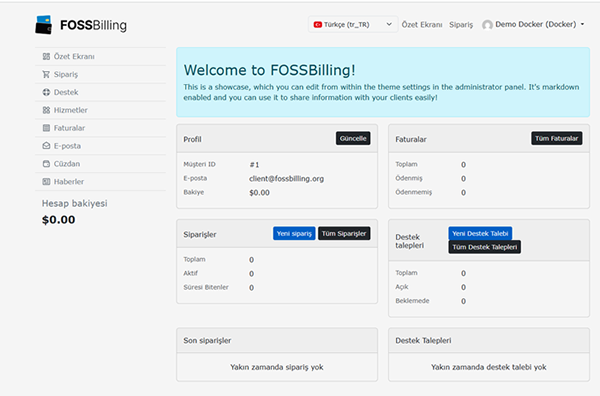The width and height of the screenshot is (600, 396).
Task: Click the Aktif label in Siparişler card
Action: pos(191,273)
